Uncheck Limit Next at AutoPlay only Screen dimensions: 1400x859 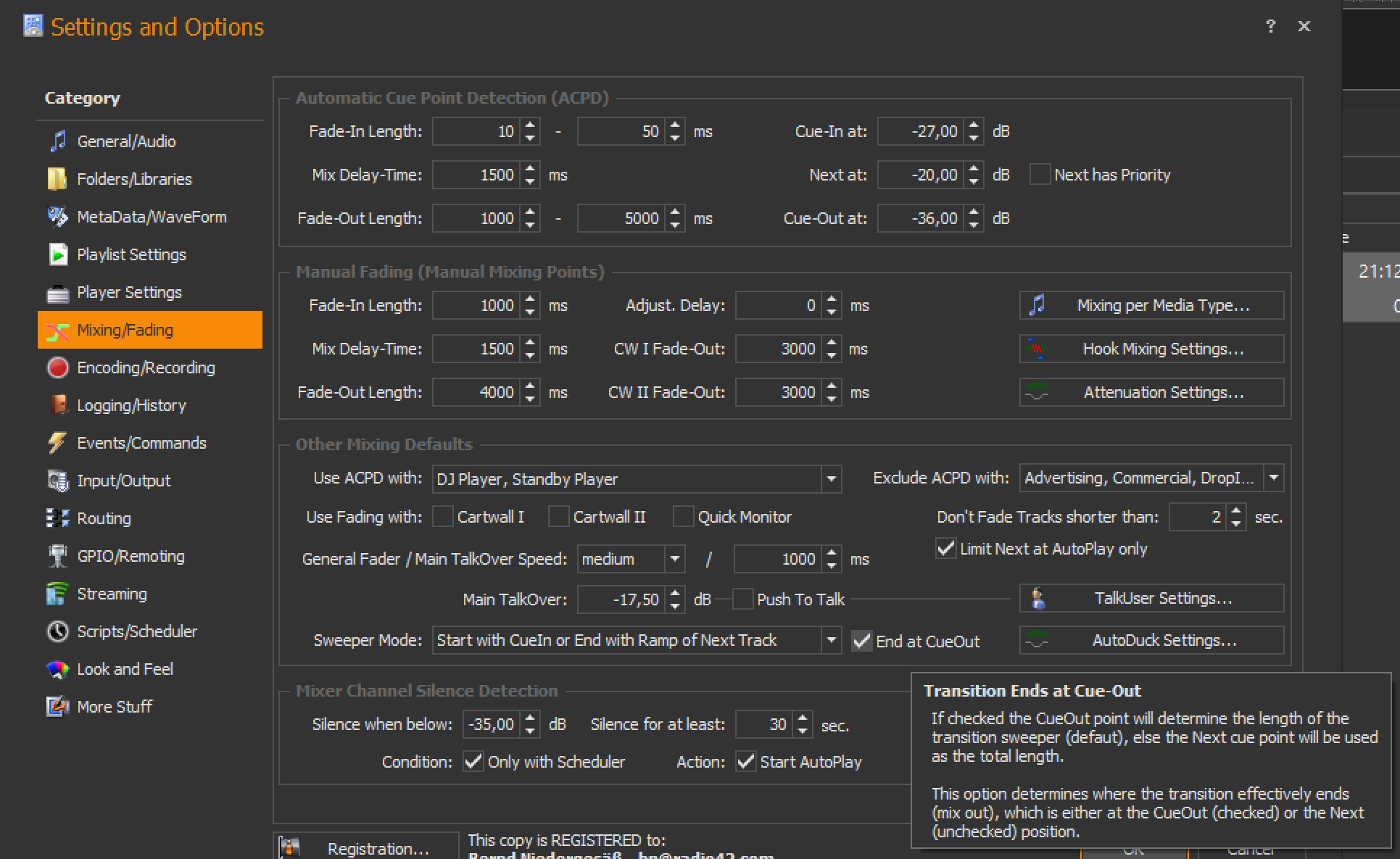pos(945,549)
